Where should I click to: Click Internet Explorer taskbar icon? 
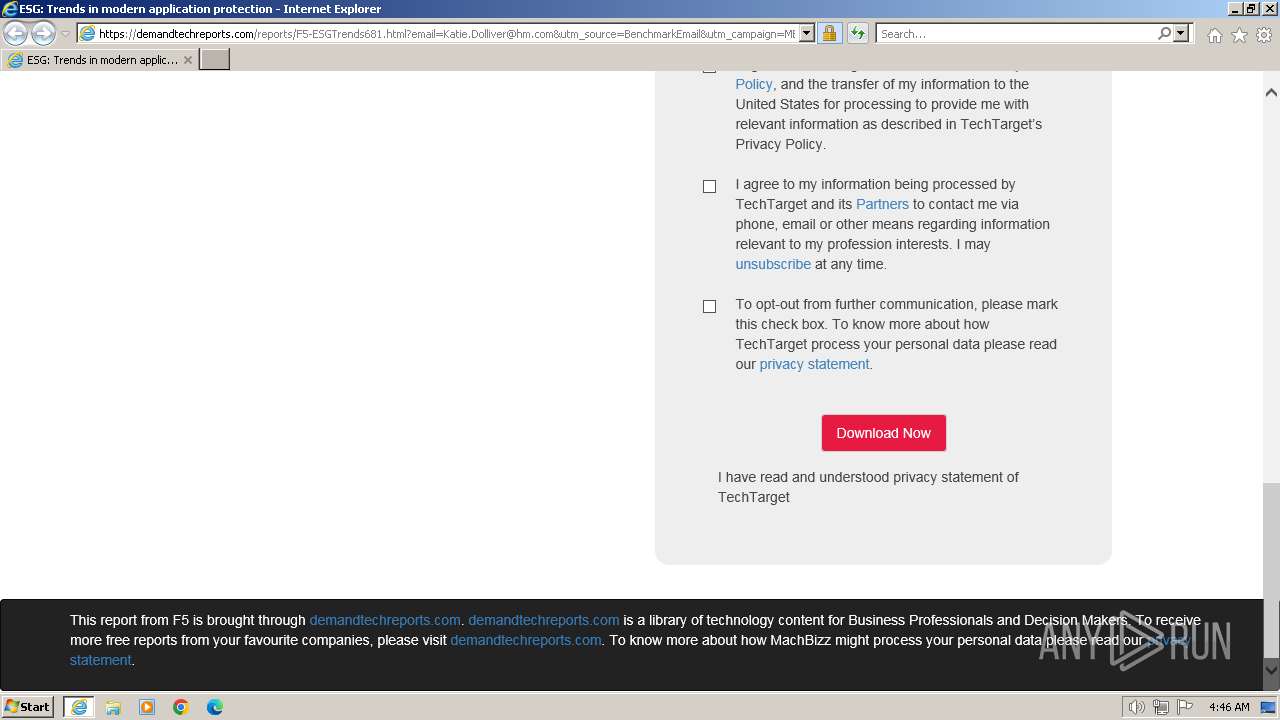[x=79, y=707]
